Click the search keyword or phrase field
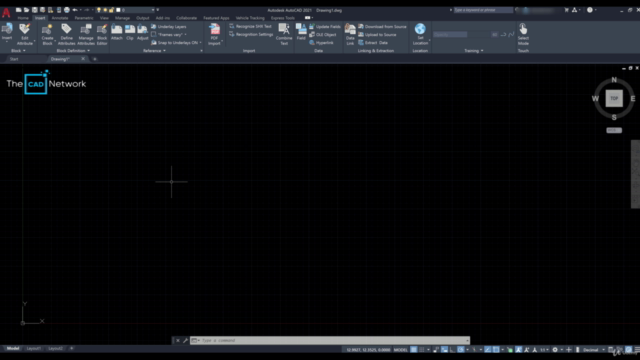This screenshot has width=640, height=360. coord(483,10)
